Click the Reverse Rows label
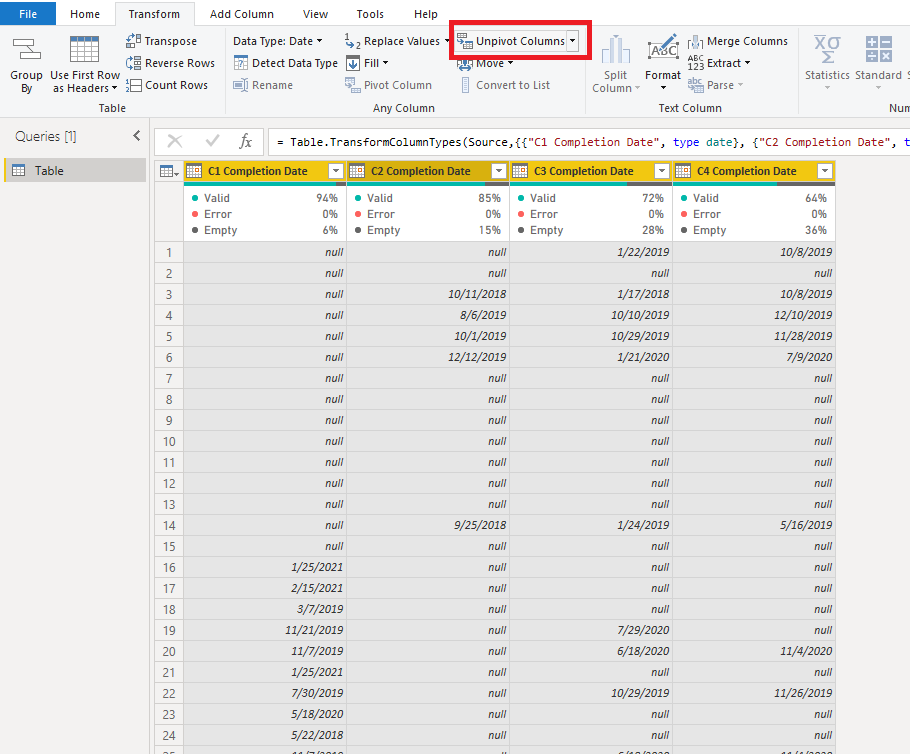 (180, 63)
